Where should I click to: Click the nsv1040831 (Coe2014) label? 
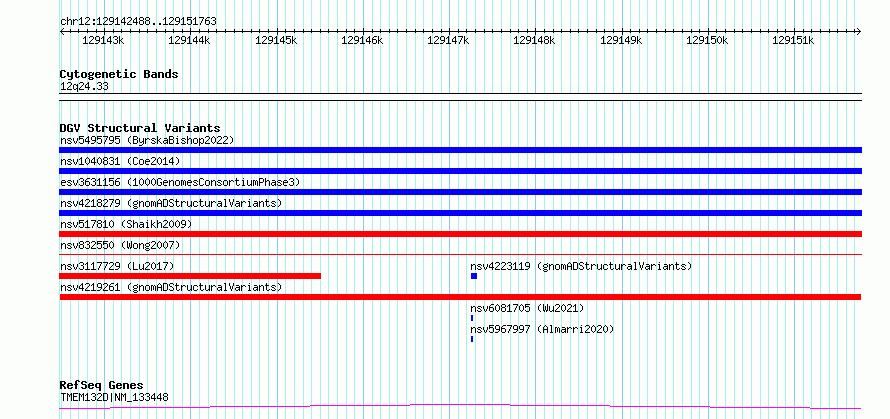(x=120, y=161)
